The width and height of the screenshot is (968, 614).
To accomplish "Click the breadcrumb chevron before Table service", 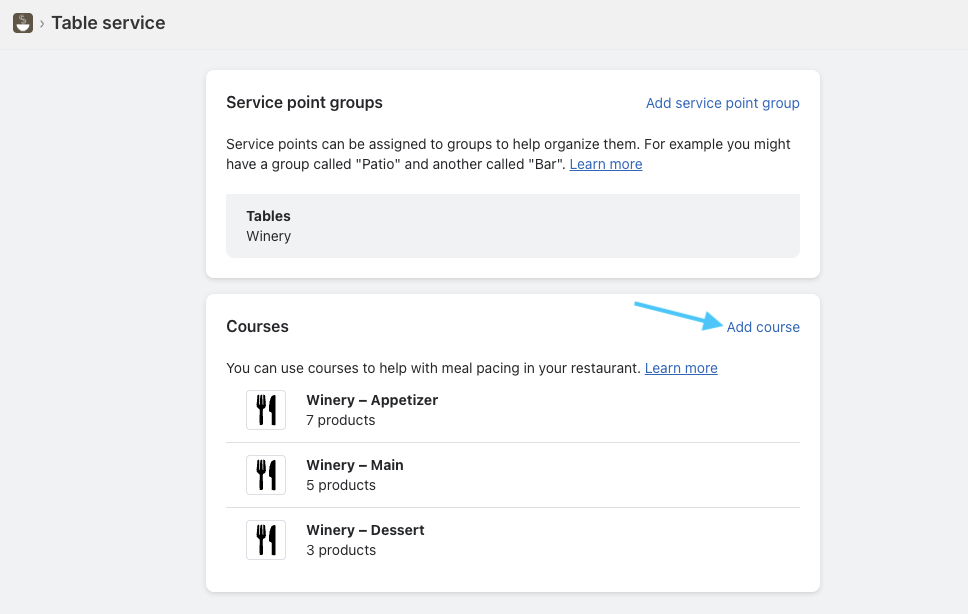I will click(x=42, y=23).
